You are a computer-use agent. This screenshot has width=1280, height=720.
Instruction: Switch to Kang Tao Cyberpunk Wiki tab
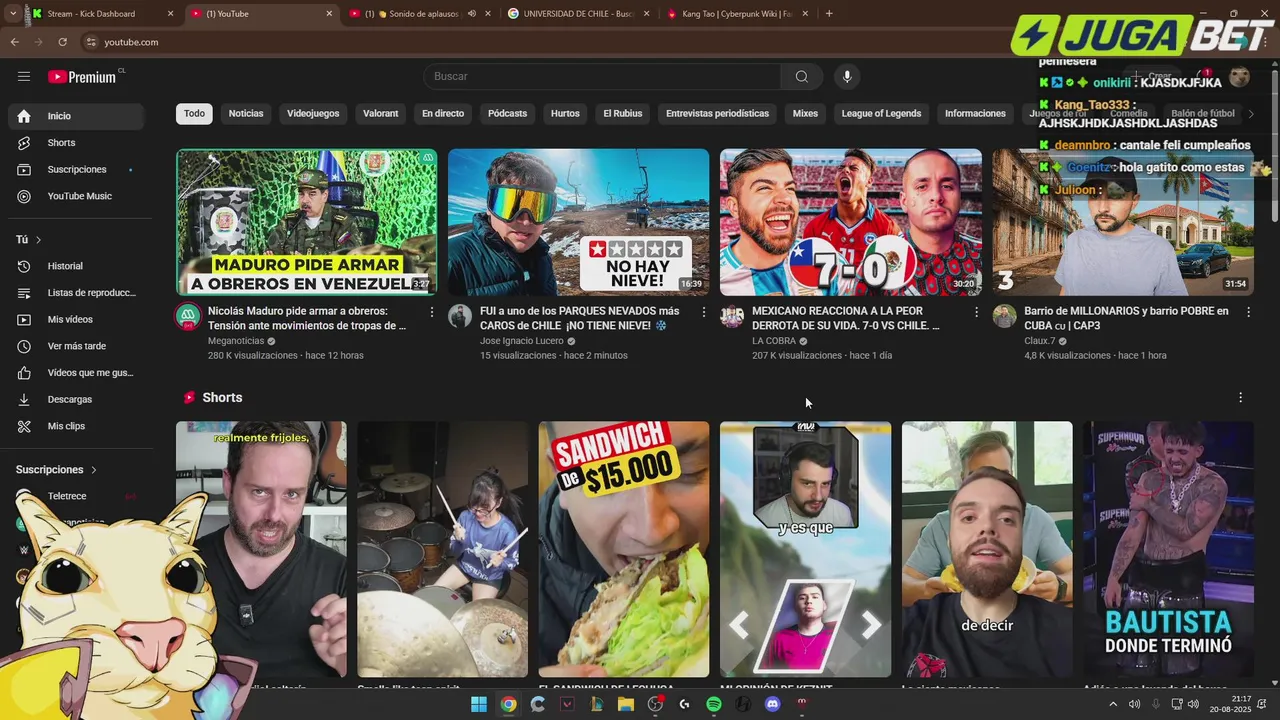(737, 14)
